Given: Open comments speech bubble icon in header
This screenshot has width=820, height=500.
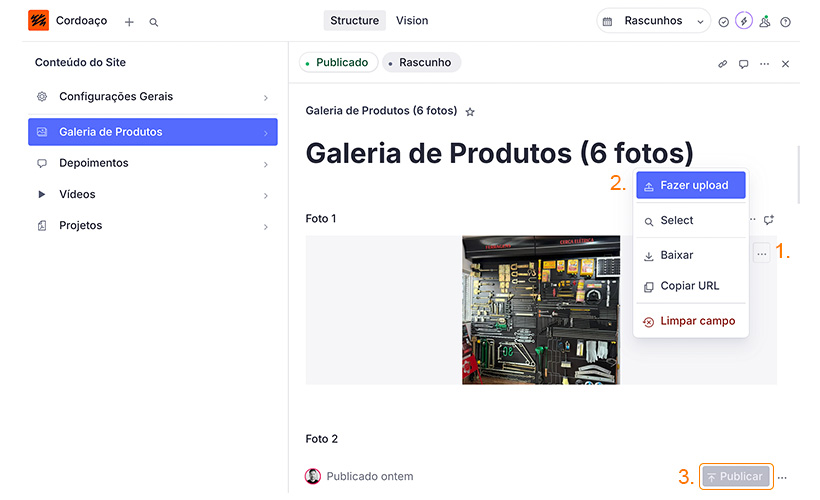Looking at the screenshot, I should [x=743, y=64].
